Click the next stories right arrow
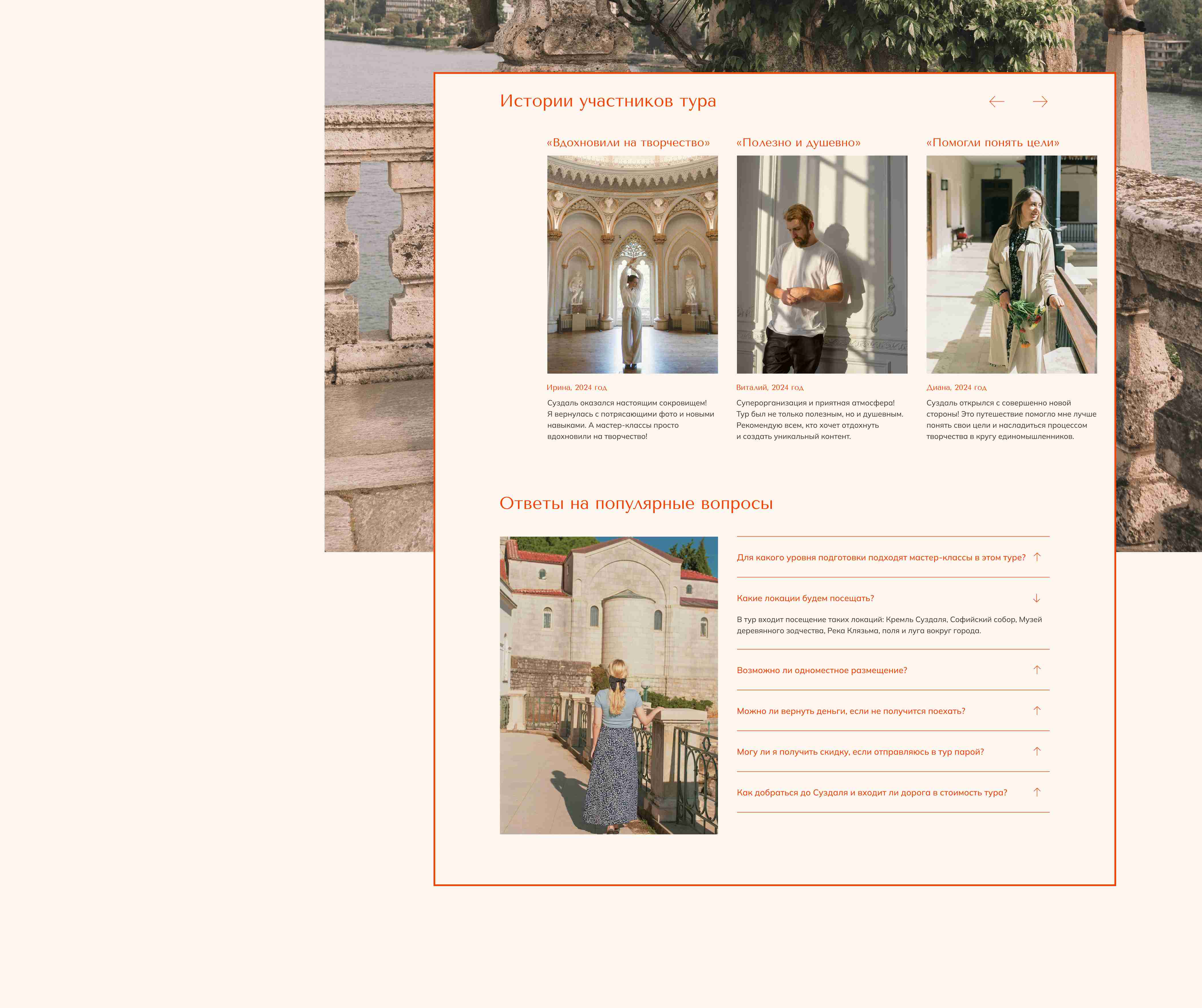Viewport: 1202px width, 1008px height. [1040, 102]
